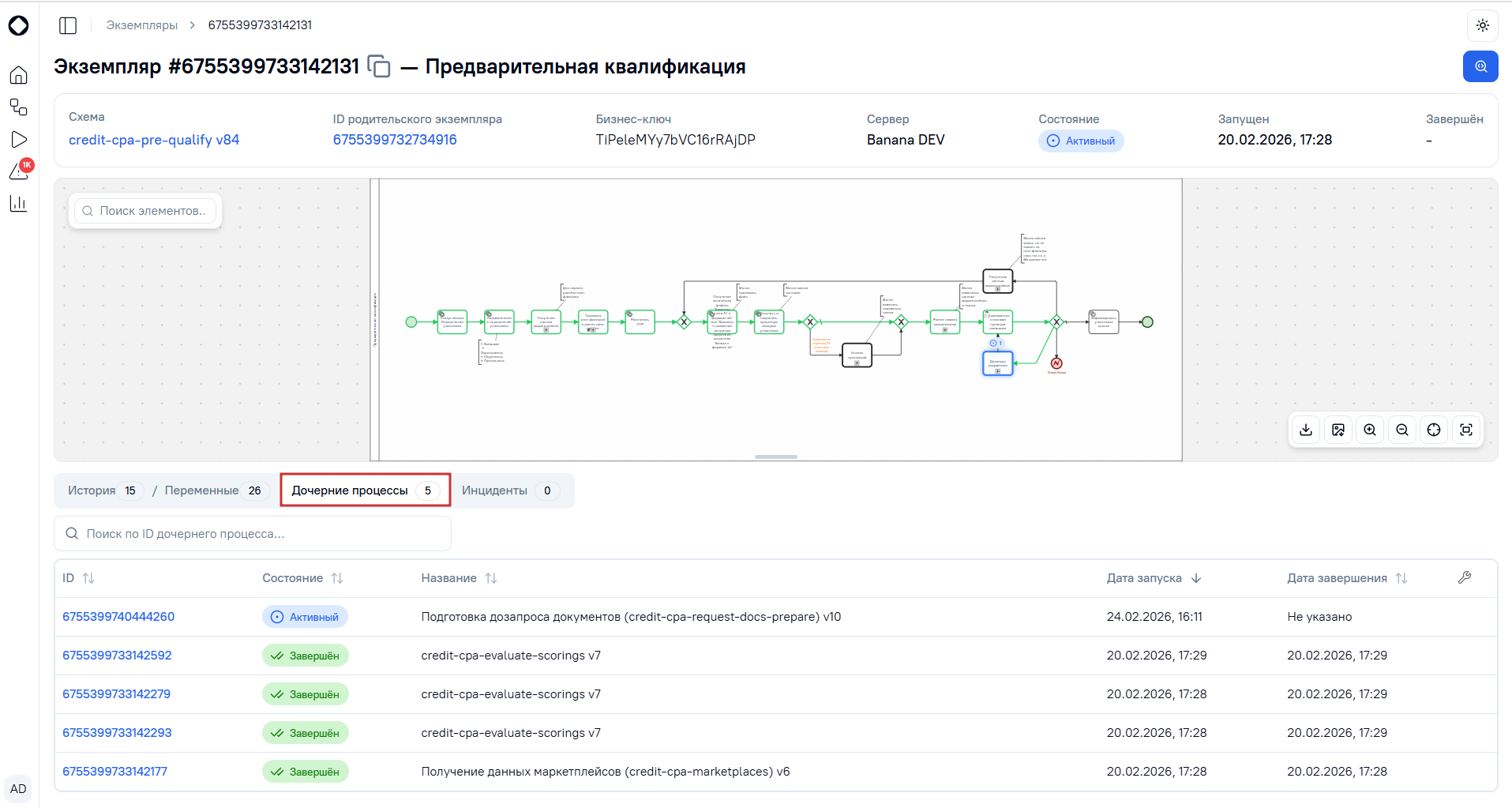Open schema credit-cpa-pre-qualify v84 link
The image size is (1512, 808).
pyautogui.click(x=154, y=140)
